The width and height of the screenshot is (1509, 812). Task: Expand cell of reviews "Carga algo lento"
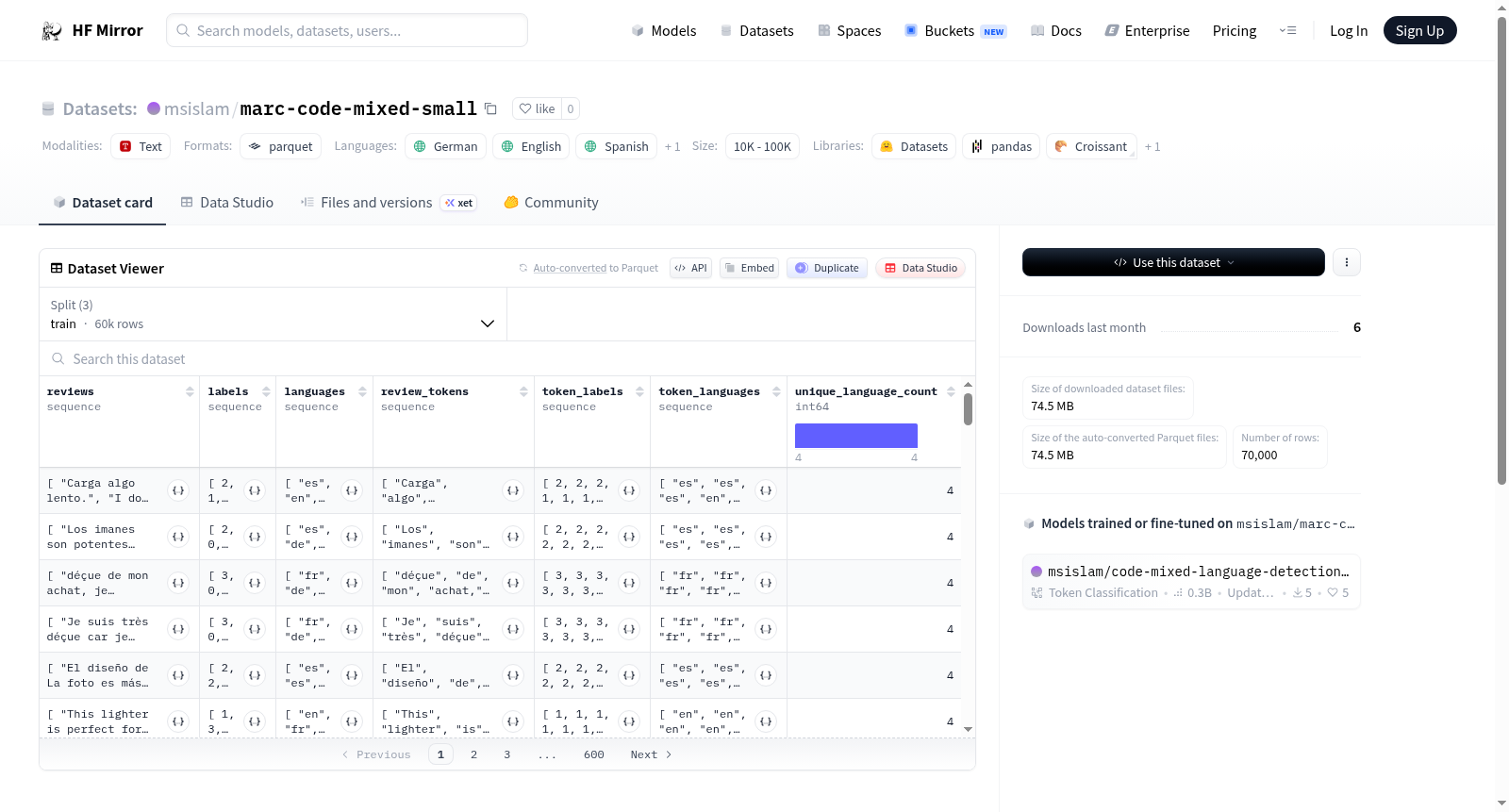coord(178,490)
